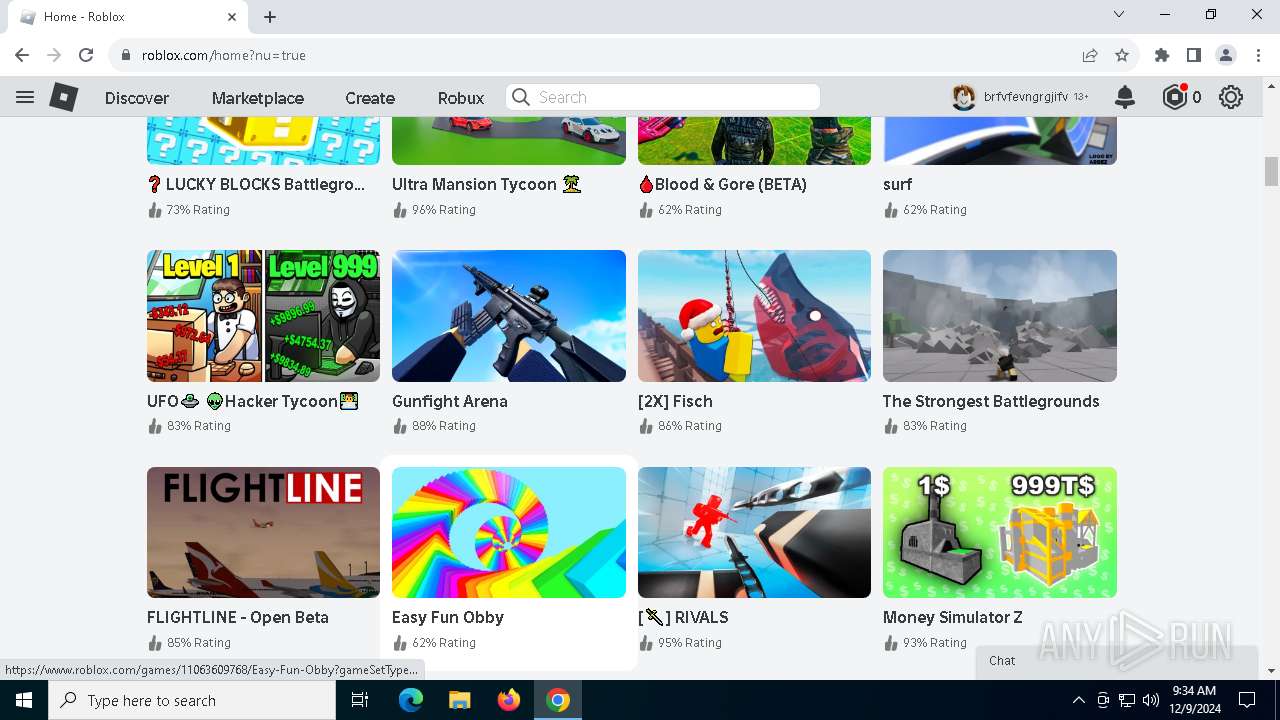Launch Microsoft Edge from taskbar
Viewport: 1280px width, 720px height.
coord(411,700)
